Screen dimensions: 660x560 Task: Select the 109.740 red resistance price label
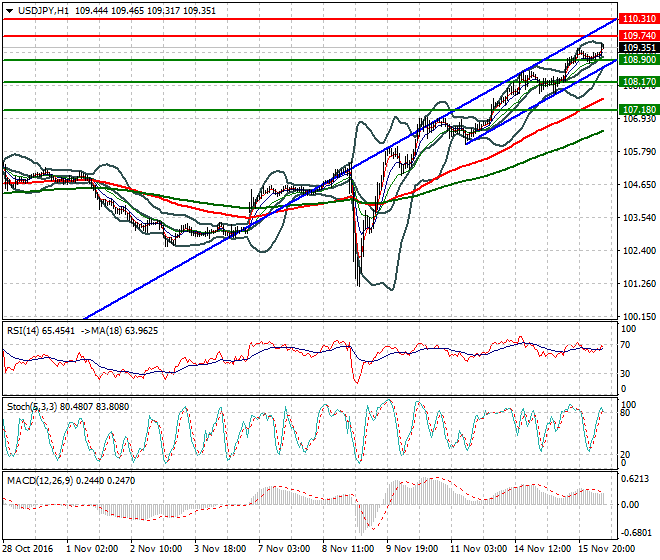639,36
